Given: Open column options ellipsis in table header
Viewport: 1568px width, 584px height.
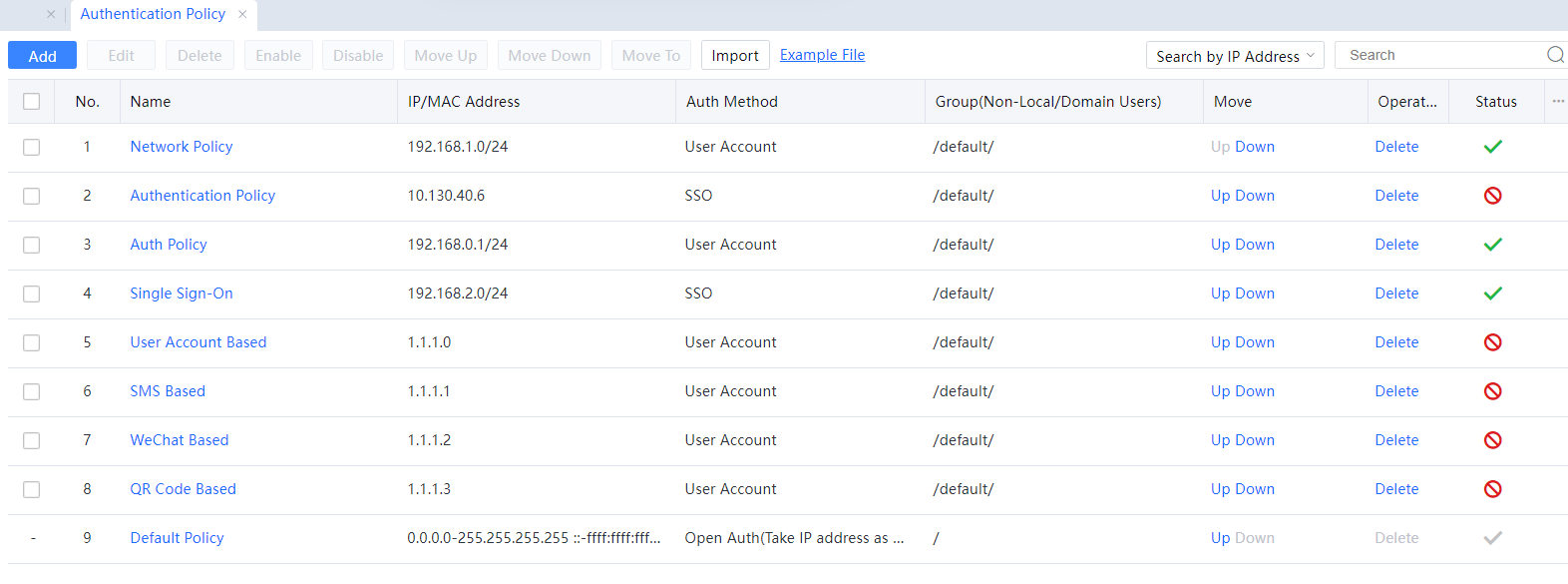Looking at the screenshot, I should (x=1557, y=101).
